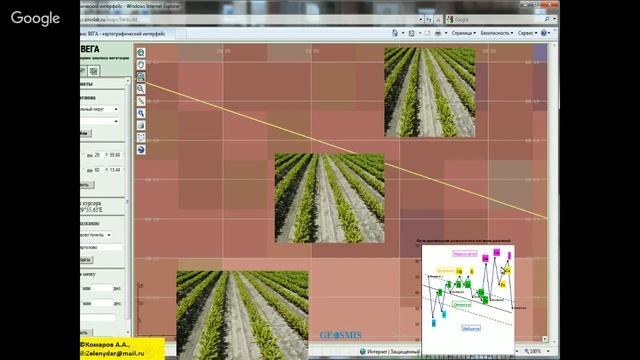Click the IE feeds icon
Screen dimensions: 640x360
[x=412, y=33]
